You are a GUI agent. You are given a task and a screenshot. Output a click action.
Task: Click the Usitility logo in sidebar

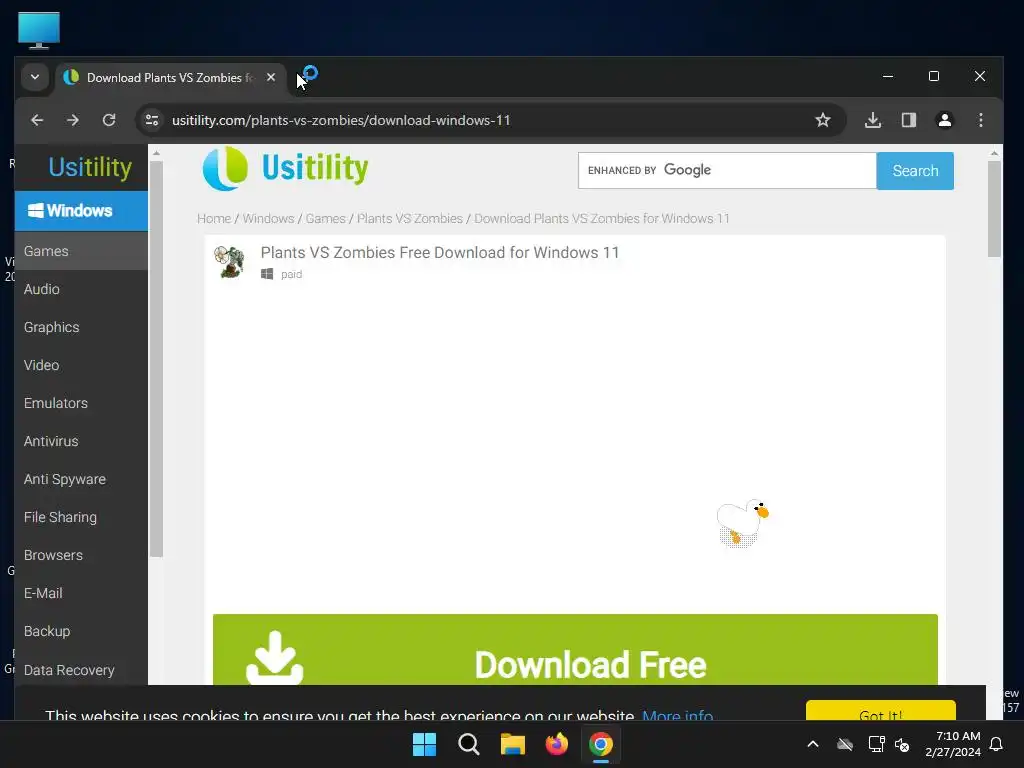(x=90, y=167)
